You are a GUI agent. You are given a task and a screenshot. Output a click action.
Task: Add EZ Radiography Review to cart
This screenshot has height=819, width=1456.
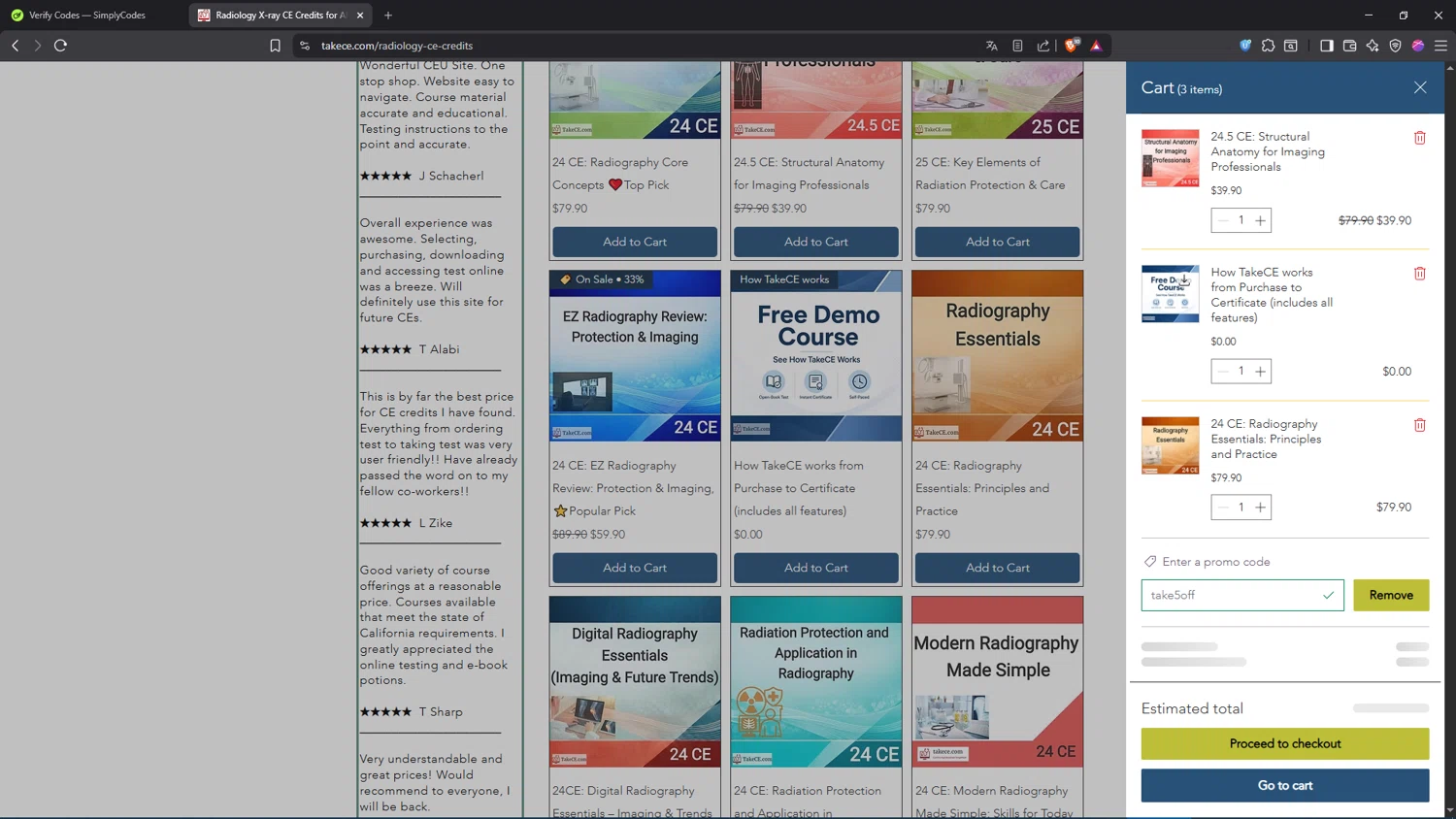coord(635,568)
